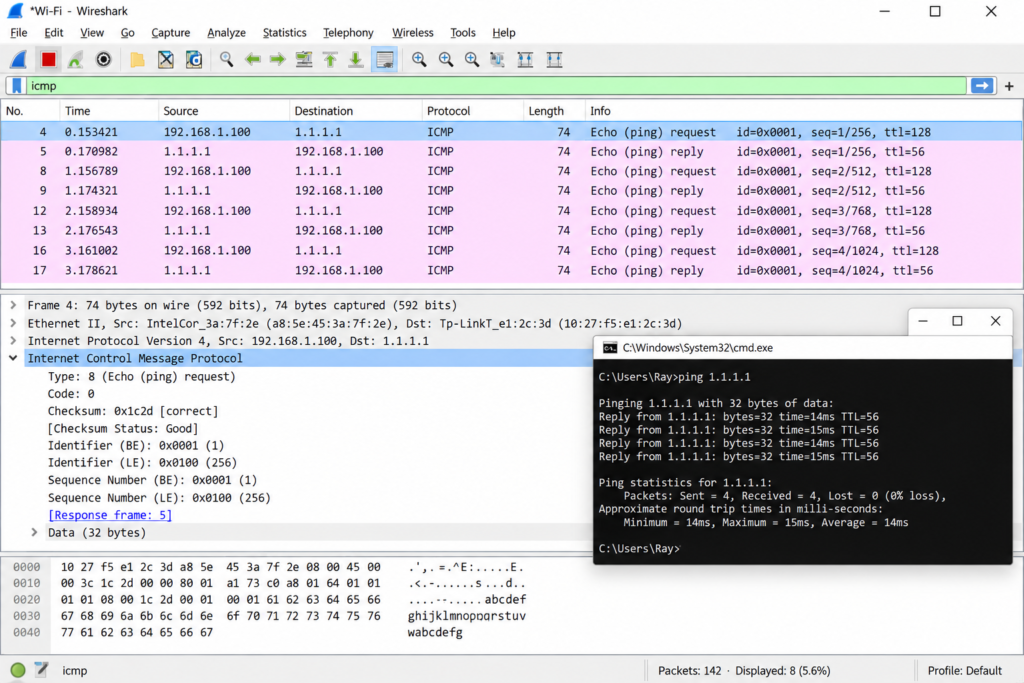Click second-to-last toolbar column icon

coord(525,60)
